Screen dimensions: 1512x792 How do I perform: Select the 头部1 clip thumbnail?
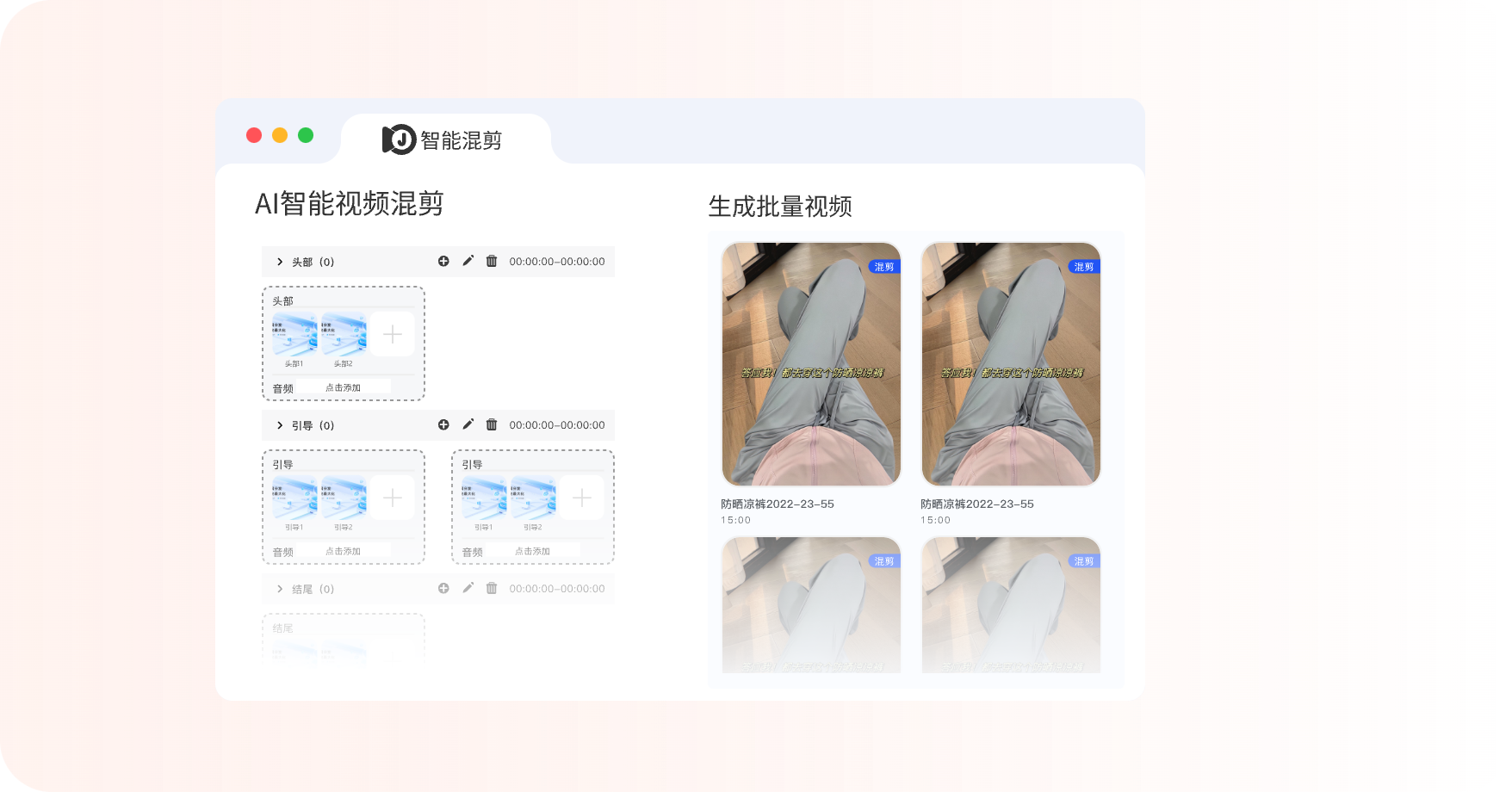click(294, 335)
